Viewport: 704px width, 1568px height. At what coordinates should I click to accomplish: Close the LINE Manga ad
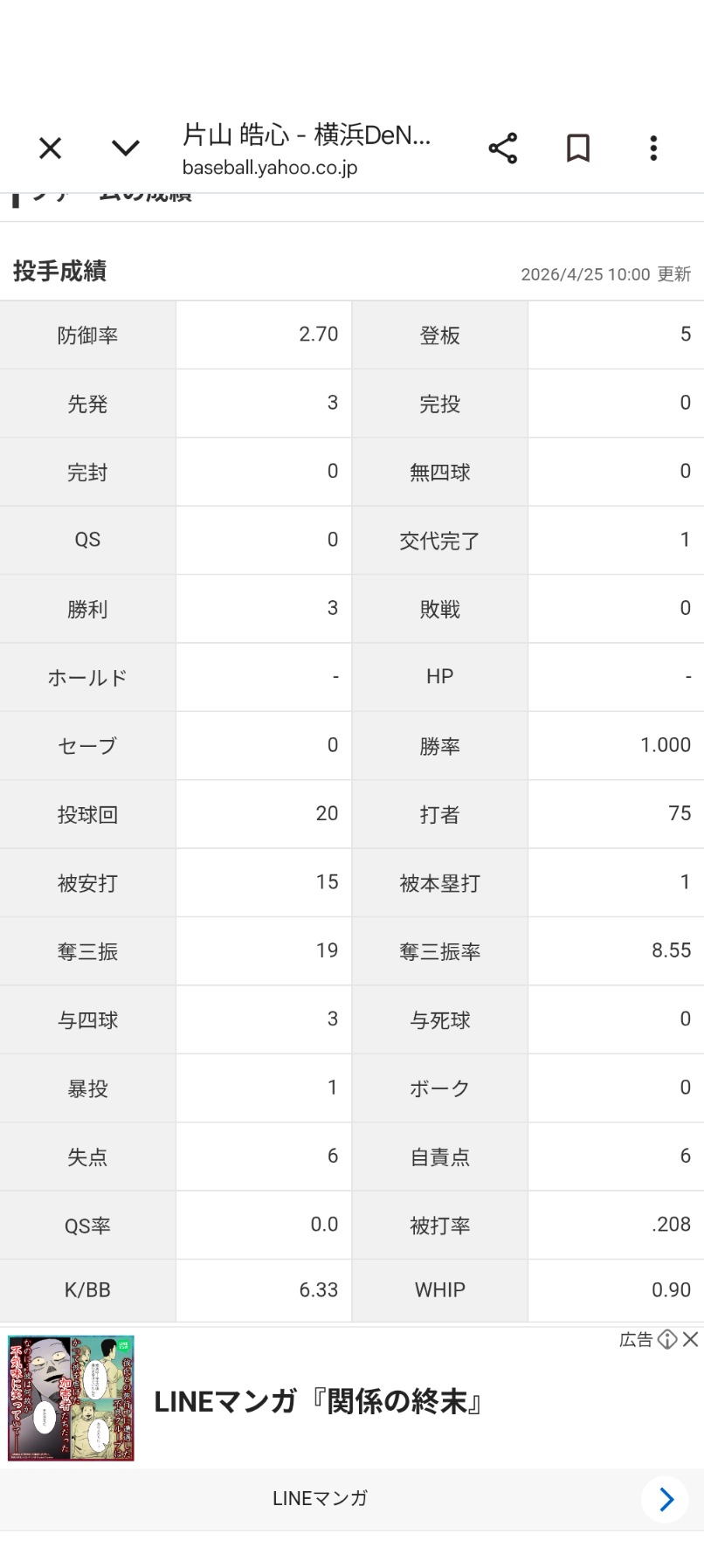(691, 1339)
